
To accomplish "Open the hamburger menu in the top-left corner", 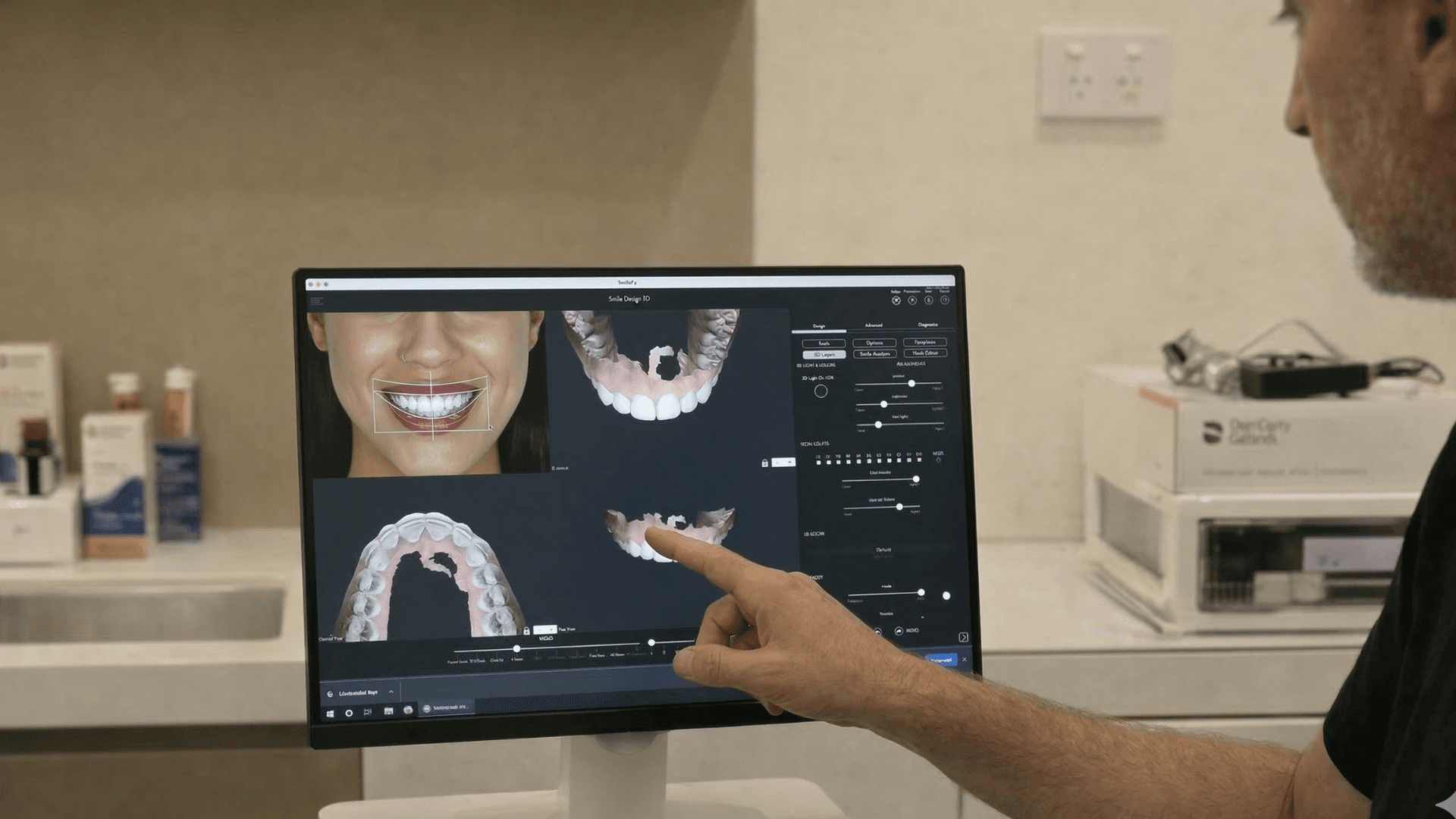I will (317, 300).
